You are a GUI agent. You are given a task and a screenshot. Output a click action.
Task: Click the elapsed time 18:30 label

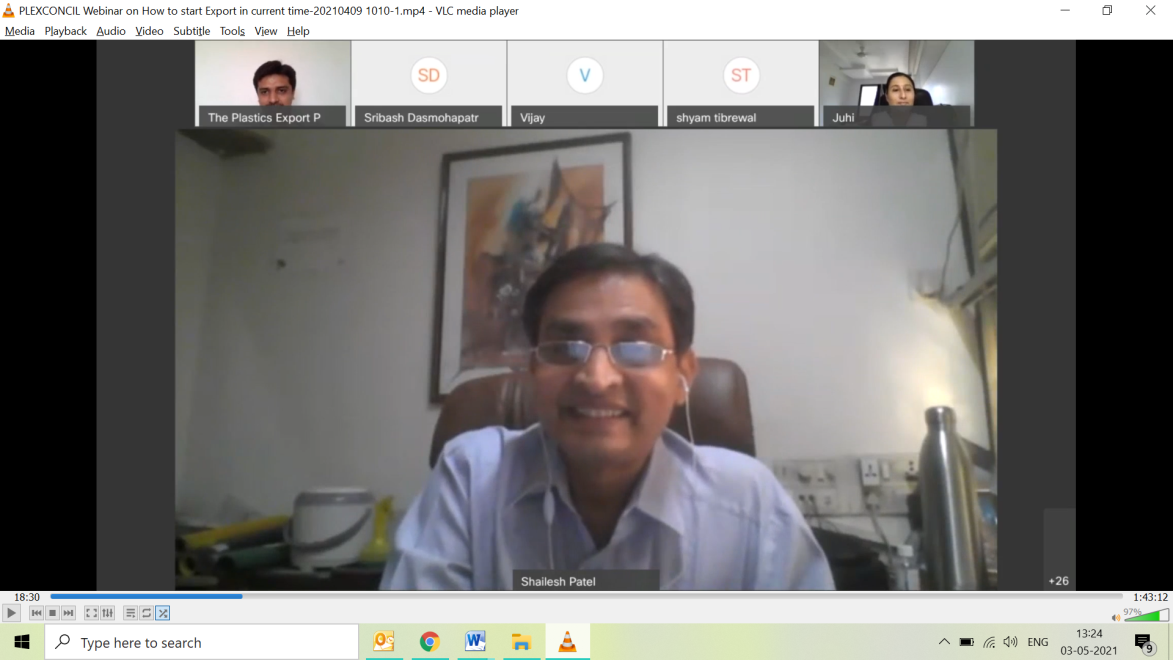(x=27, y=597)
